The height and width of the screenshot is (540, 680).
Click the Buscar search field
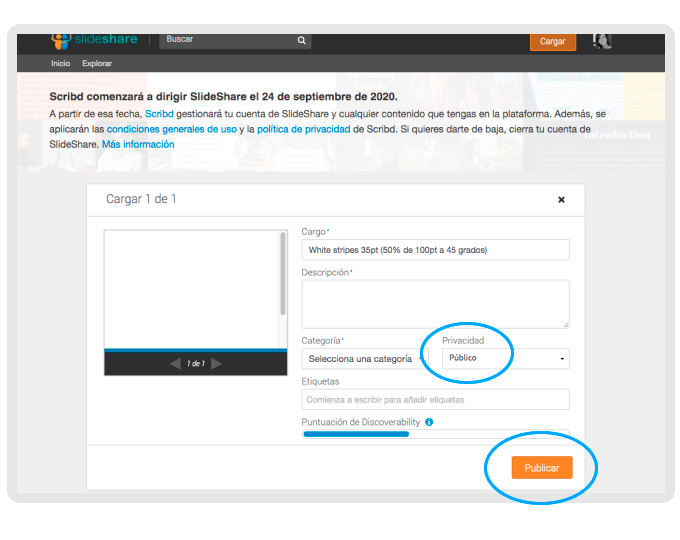tap(235, 40)
